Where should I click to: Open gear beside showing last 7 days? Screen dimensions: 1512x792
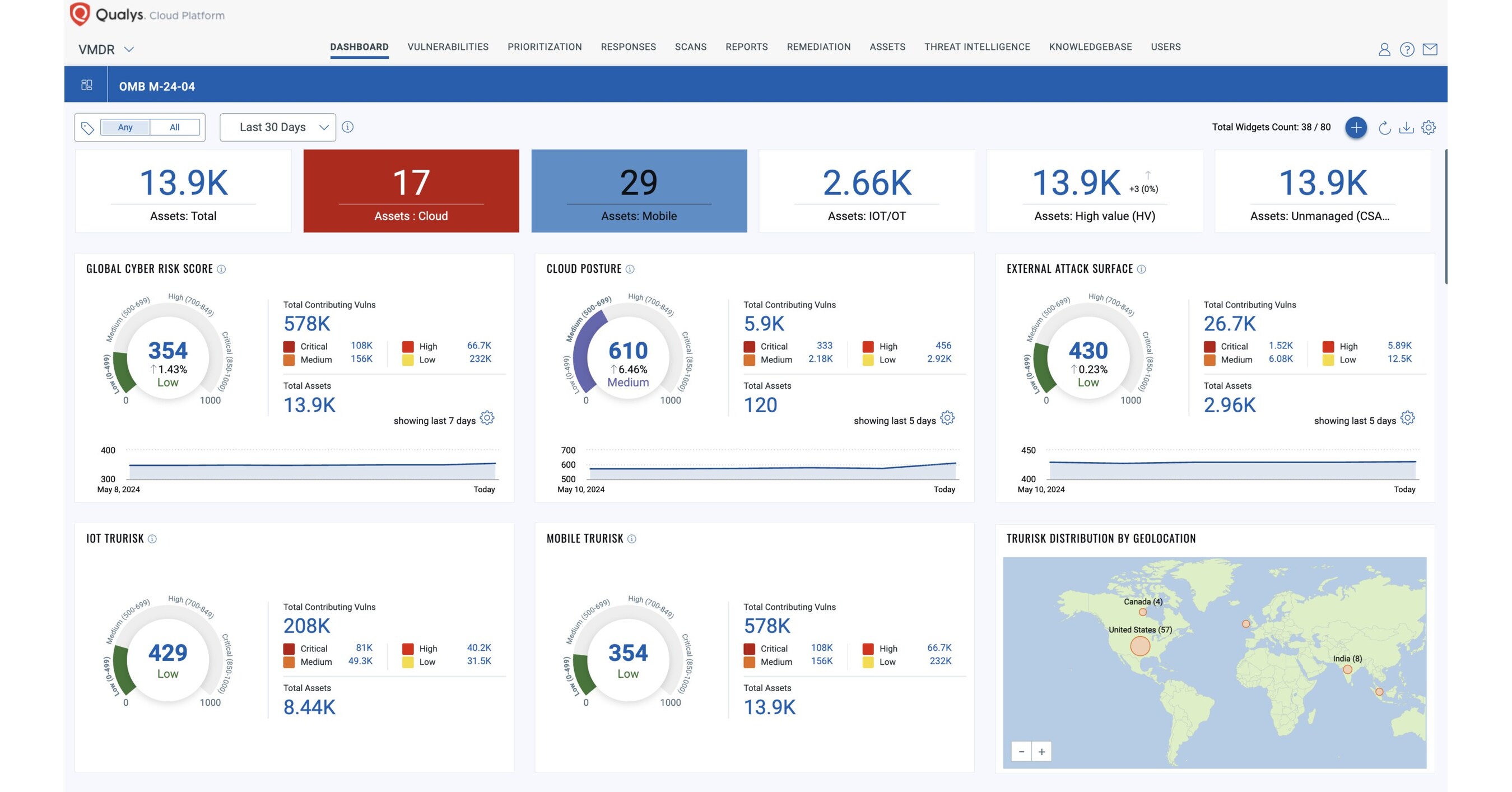click(x=487, y=418)
